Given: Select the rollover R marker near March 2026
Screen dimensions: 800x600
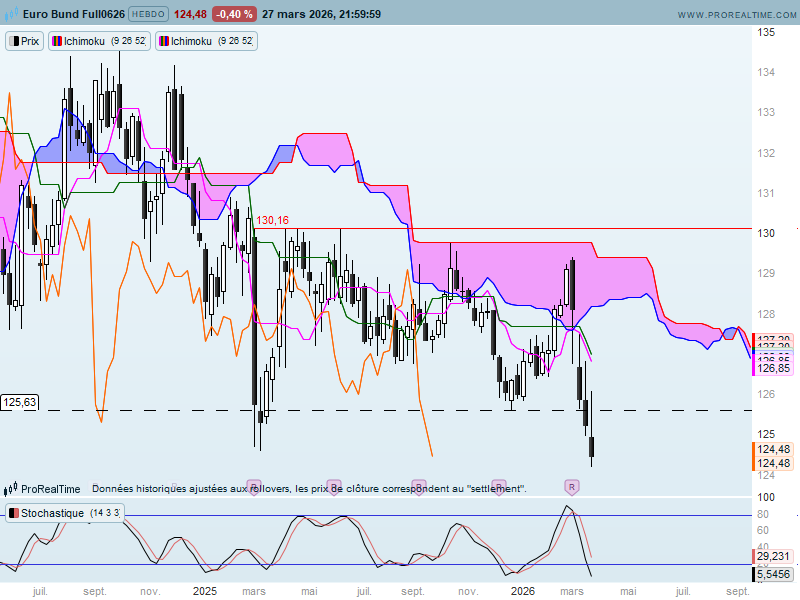Looking at the screenshot, I should [x=571, y=486].
